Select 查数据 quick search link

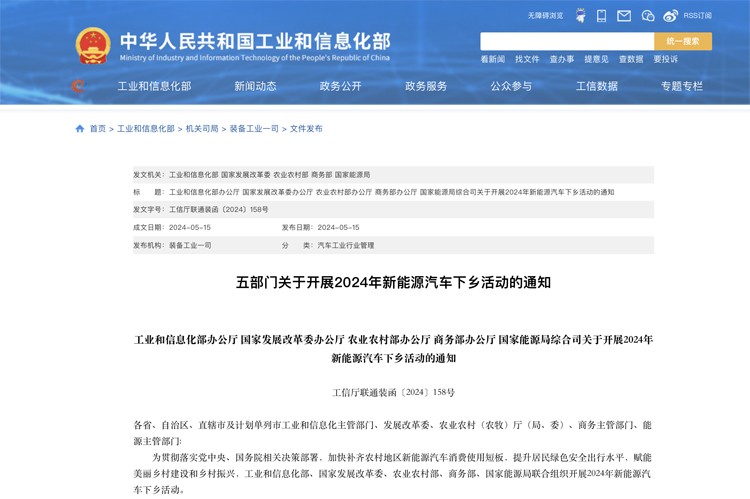click(631, 59)
